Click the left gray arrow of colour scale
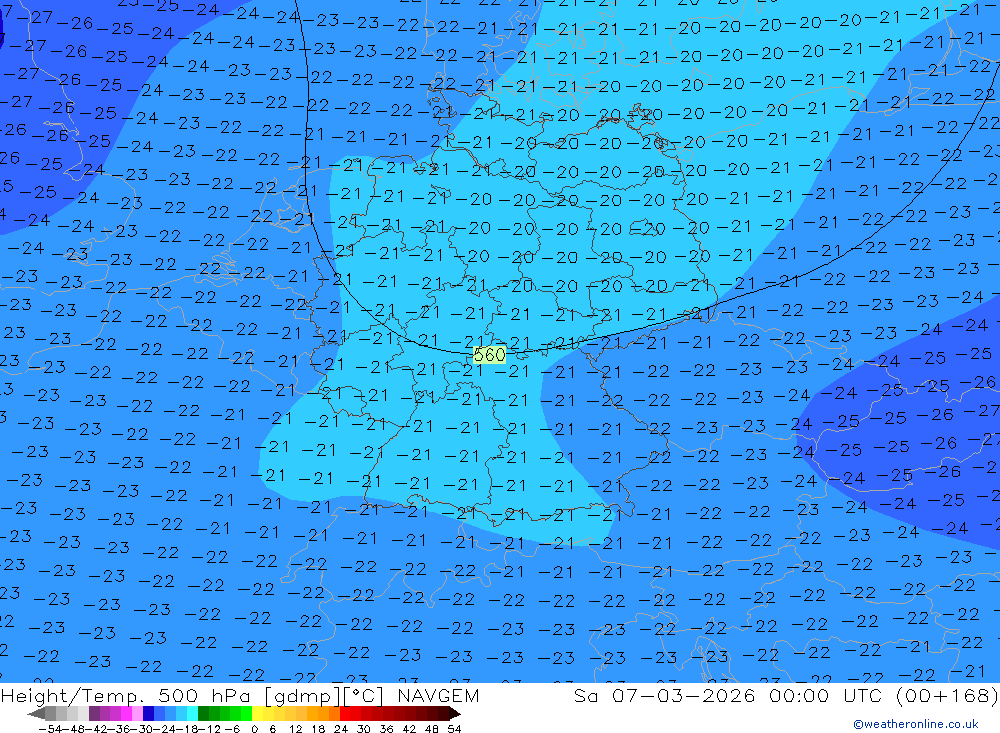The image size is (1000, 733). pyautogui.click(x=36, y=713)
